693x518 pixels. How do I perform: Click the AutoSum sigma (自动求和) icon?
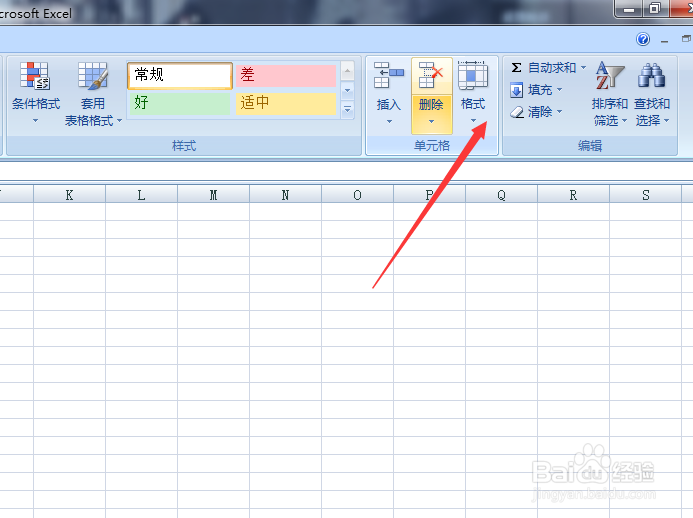[x=516, y=68]
